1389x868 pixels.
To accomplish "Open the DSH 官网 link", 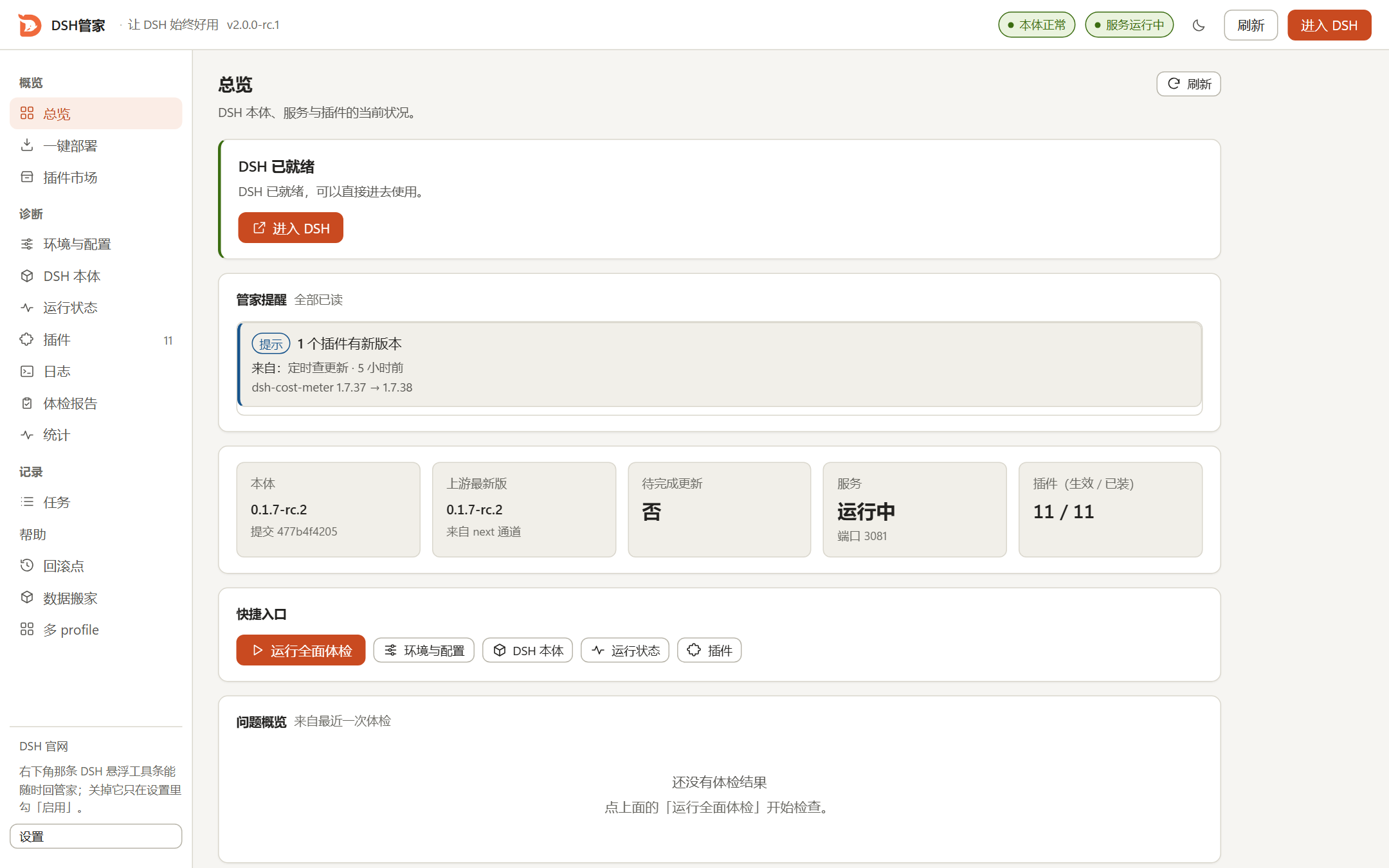I will click(44, 746).
